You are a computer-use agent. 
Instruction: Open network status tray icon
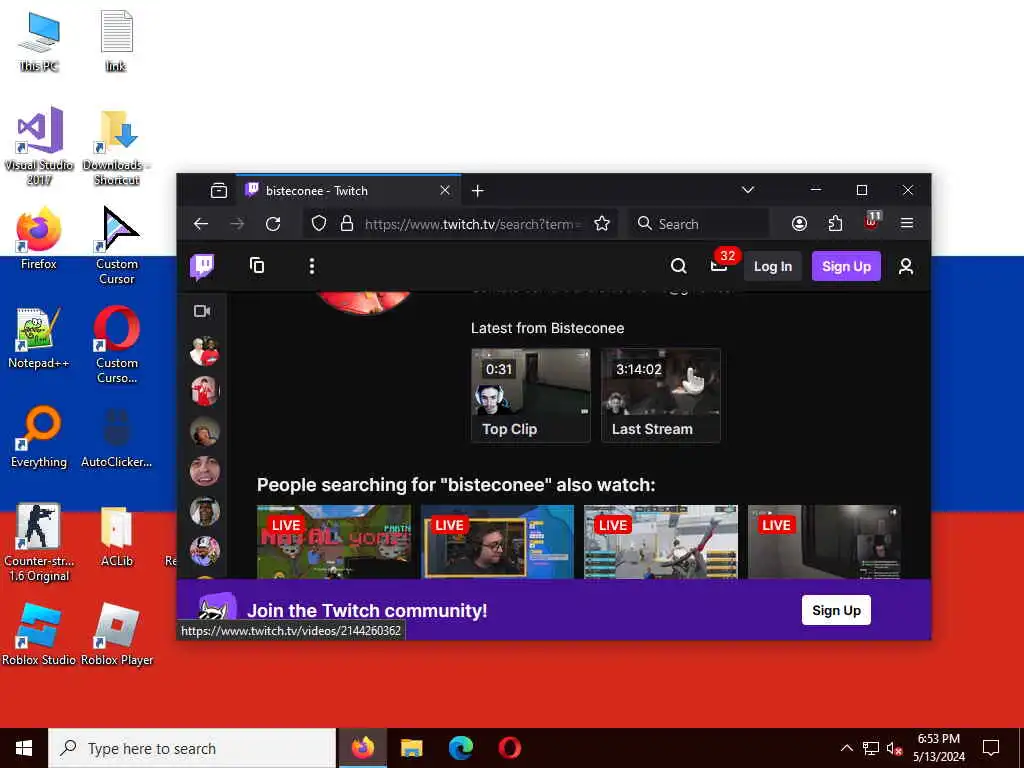tap(871, 748)
